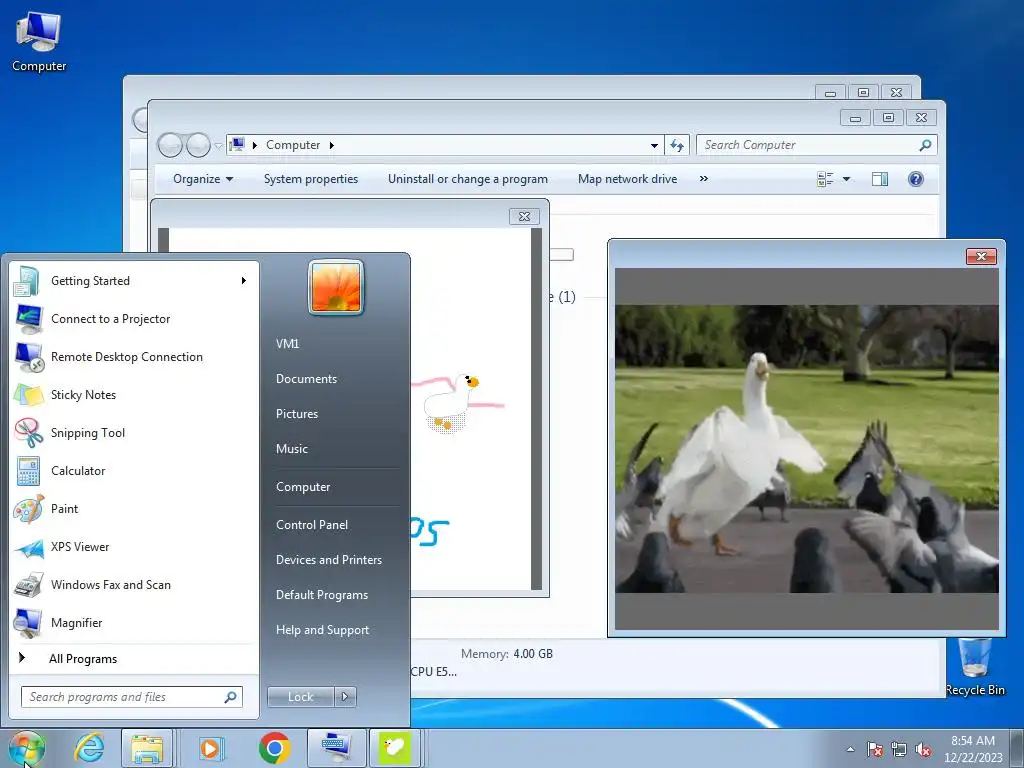
Task: Click System properties in Explorer toolbar
Action: (311, 179)
